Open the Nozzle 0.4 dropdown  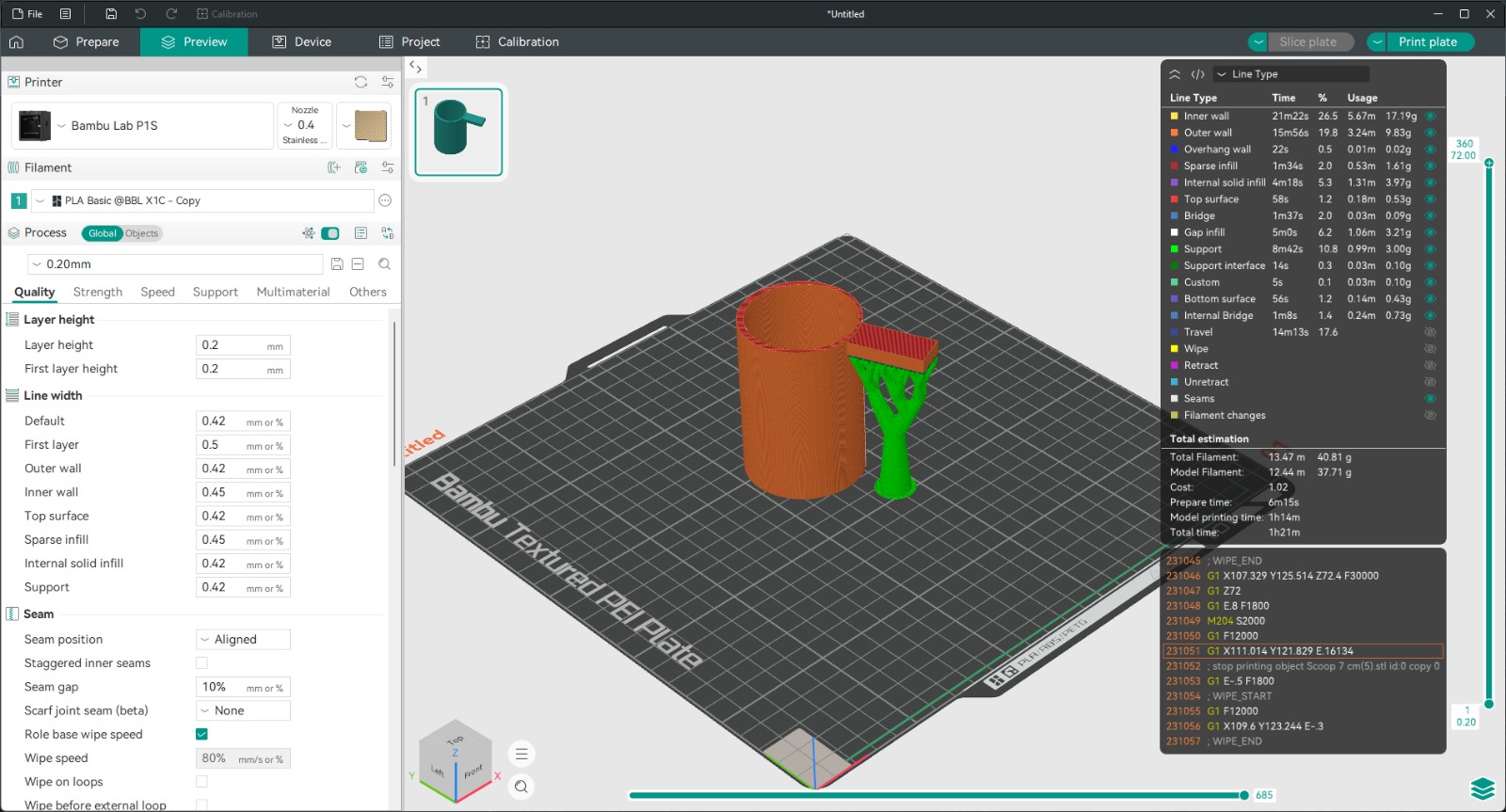305,126
